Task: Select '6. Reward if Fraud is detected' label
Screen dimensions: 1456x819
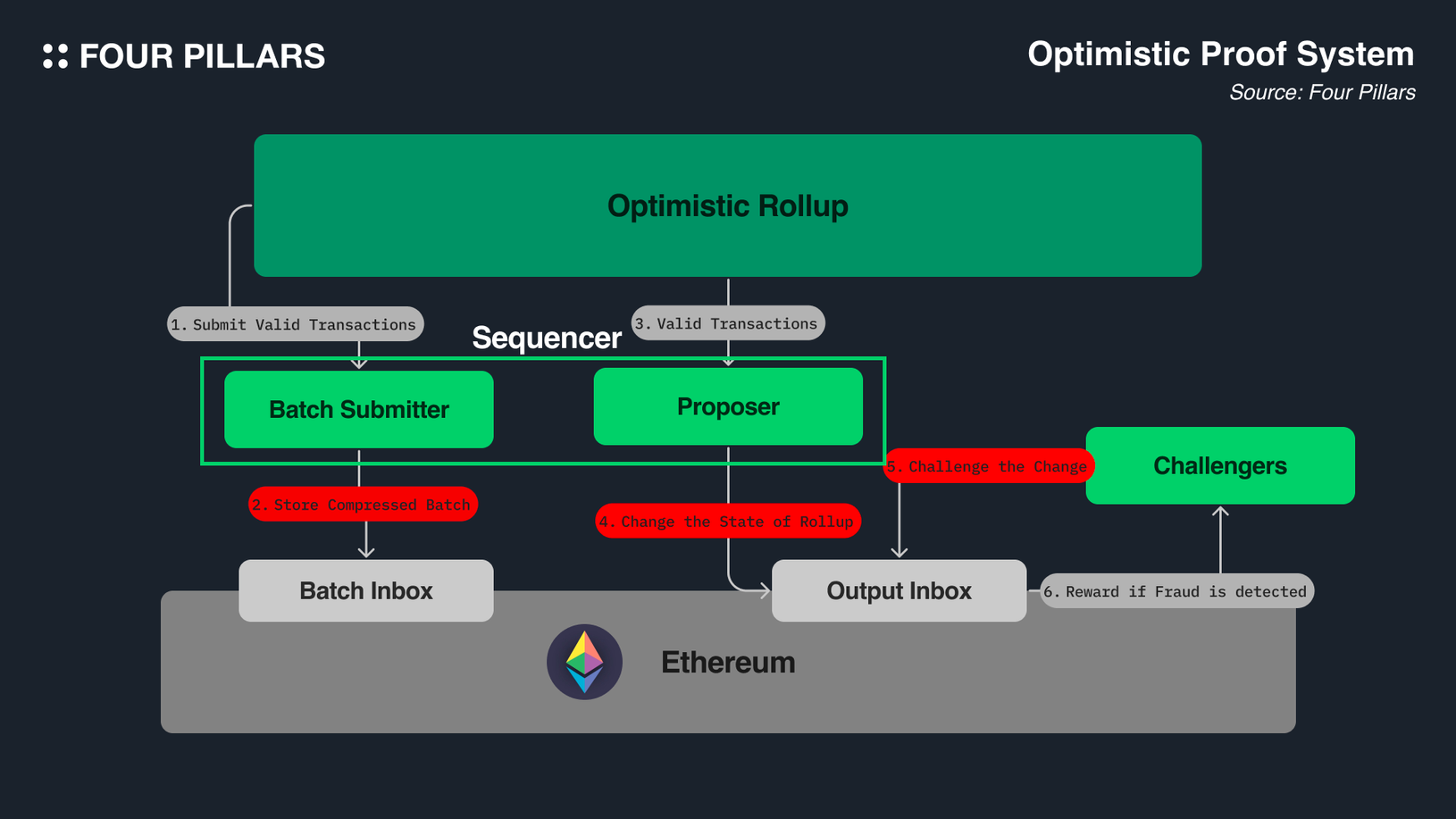Action: coord(1176,591)
